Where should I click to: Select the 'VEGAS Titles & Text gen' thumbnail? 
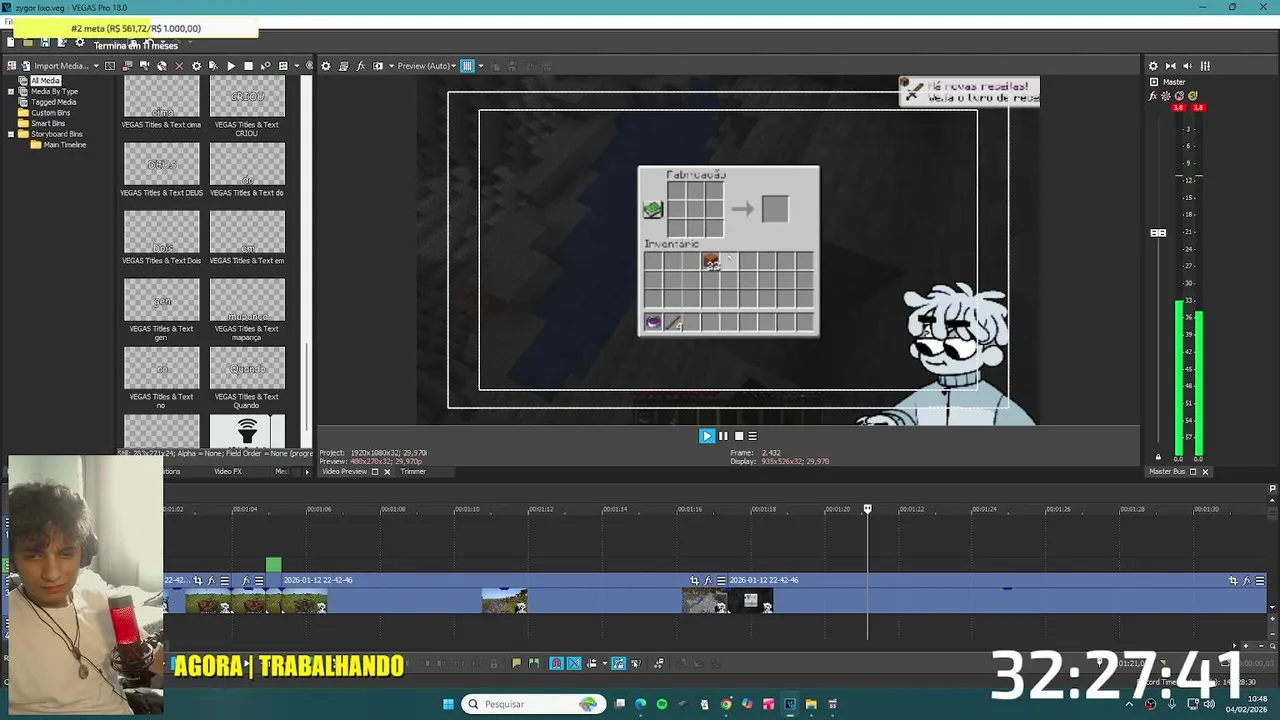click(162, 300)
